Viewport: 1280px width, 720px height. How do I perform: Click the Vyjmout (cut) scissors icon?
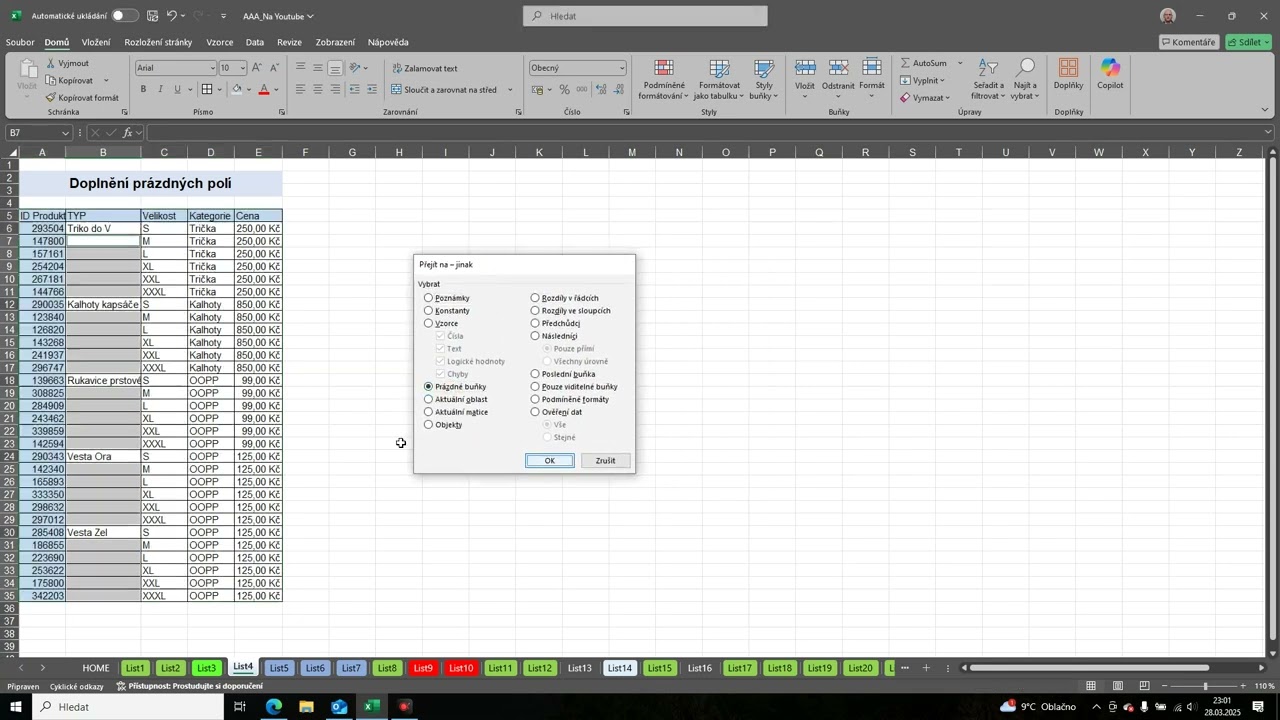click(x=51, y=63)
